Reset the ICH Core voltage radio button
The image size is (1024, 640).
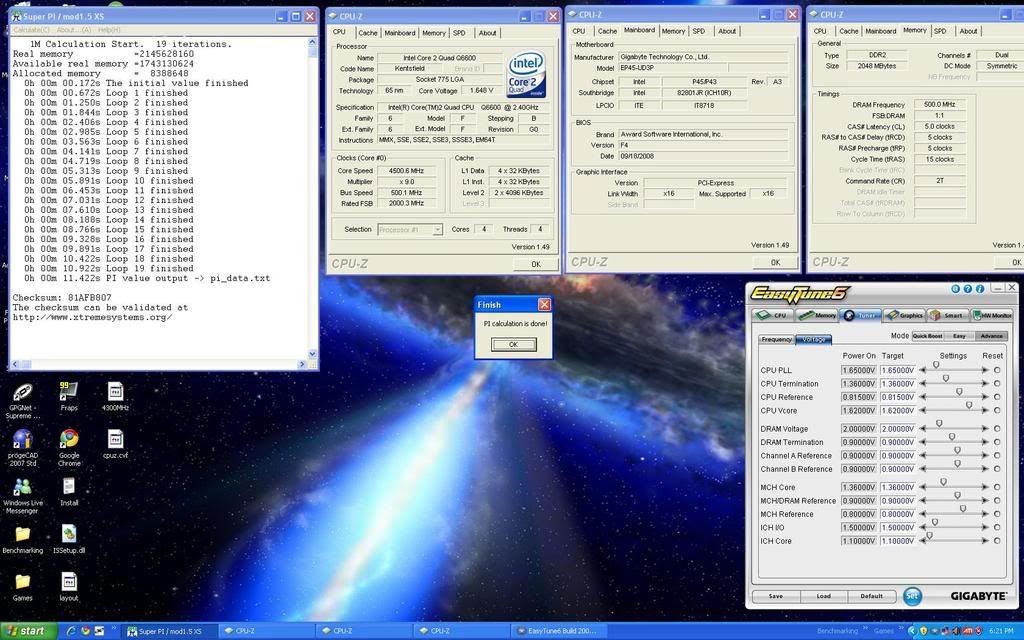(997, 541)
